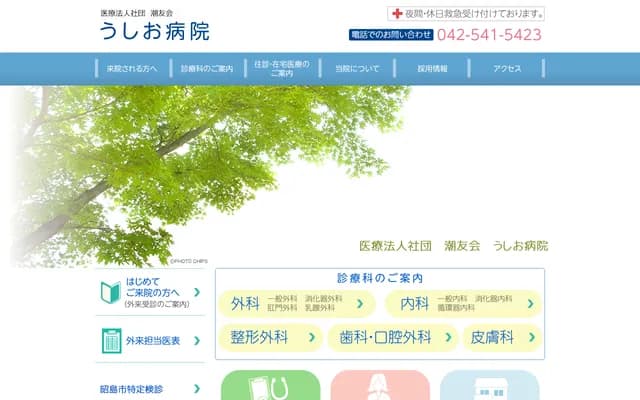Click the chevron beside 昭島市特定検診
Screen dimensions: 640x400
(196, 388)
